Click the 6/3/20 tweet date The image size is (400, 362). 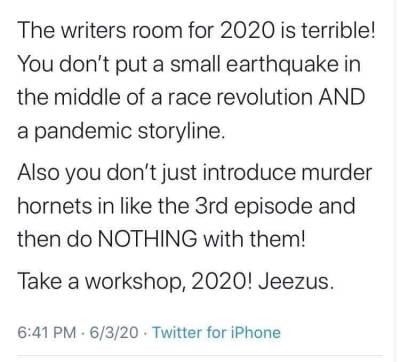(114, 332)
